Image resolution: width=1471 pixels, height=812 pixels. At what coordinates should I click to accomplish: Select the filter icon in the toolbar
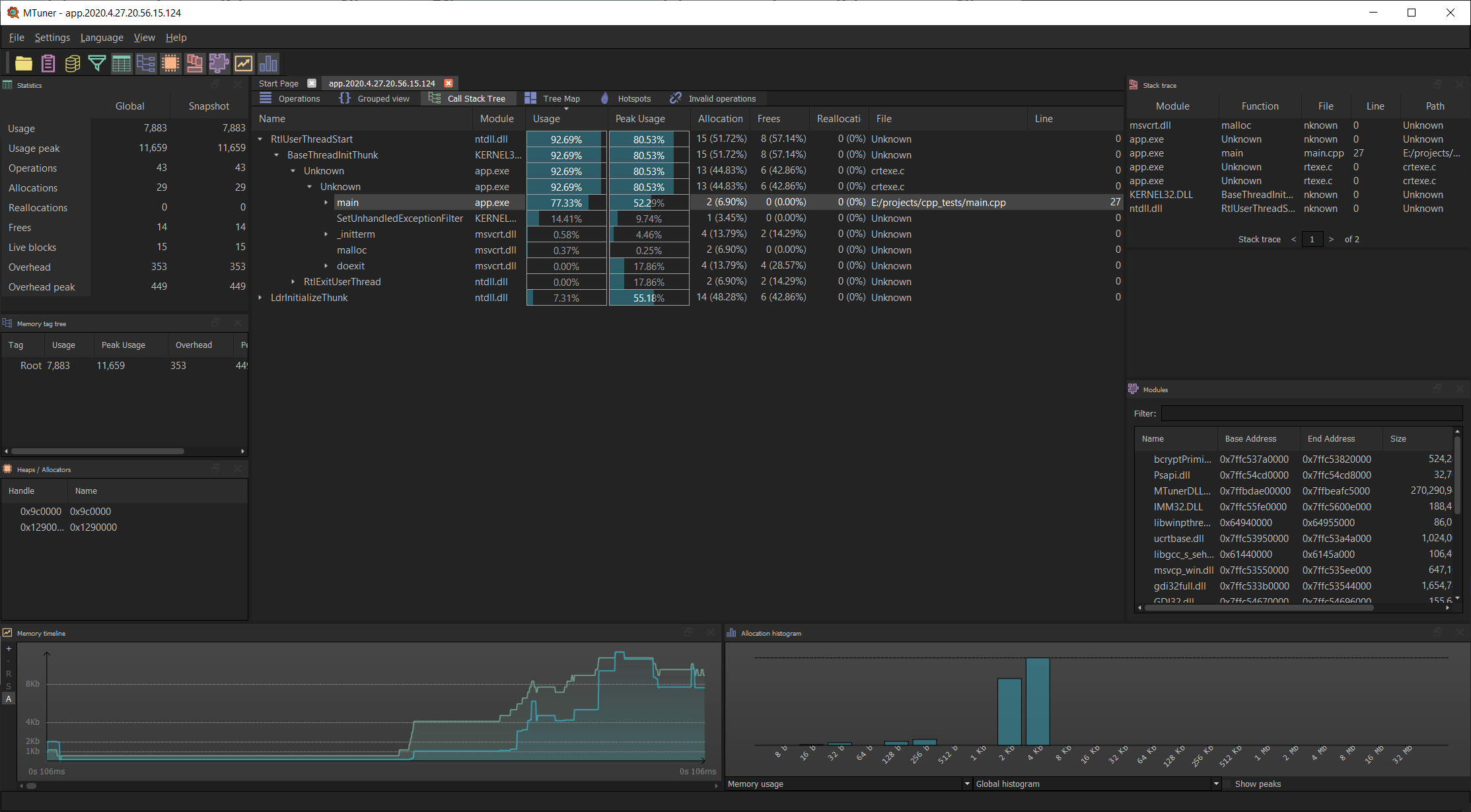click(x=97, y=63)
